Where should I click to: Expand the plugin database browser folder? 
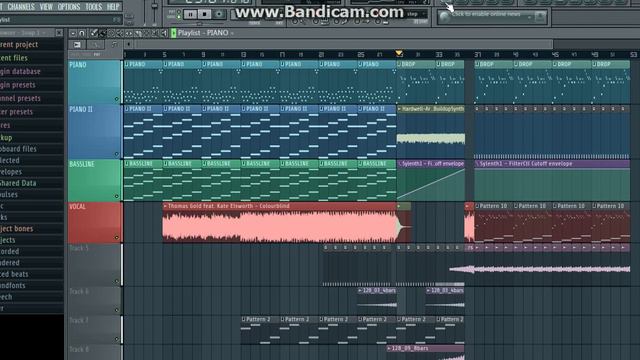pyautogui.click(x=20, y=71)
